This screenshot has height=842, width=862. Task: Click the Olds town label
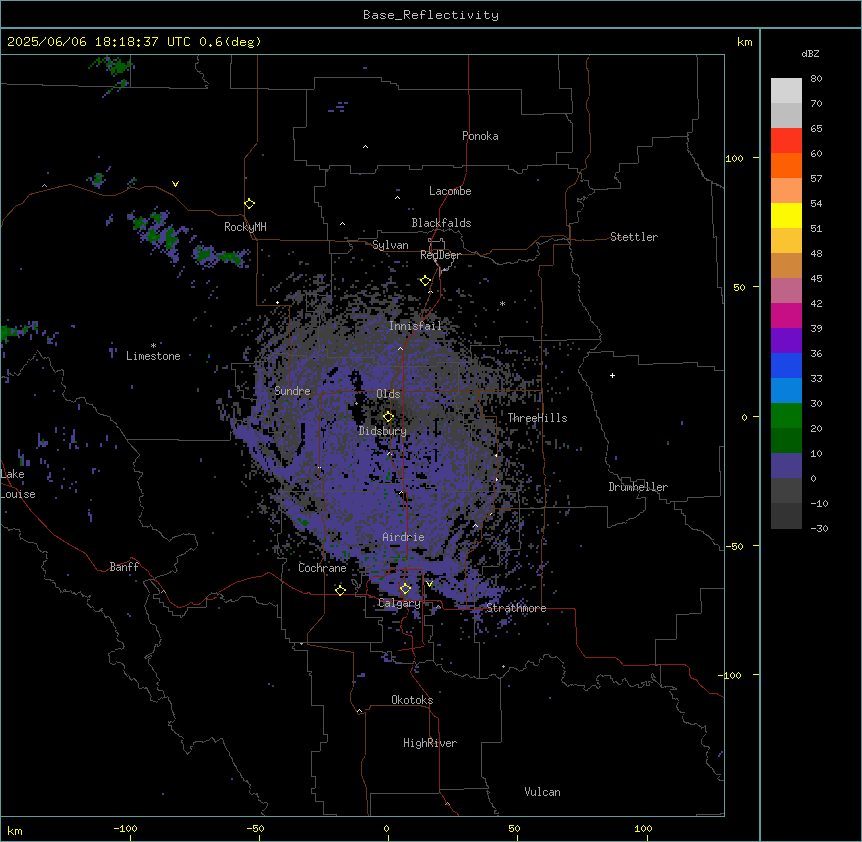(x=388, y=394)
